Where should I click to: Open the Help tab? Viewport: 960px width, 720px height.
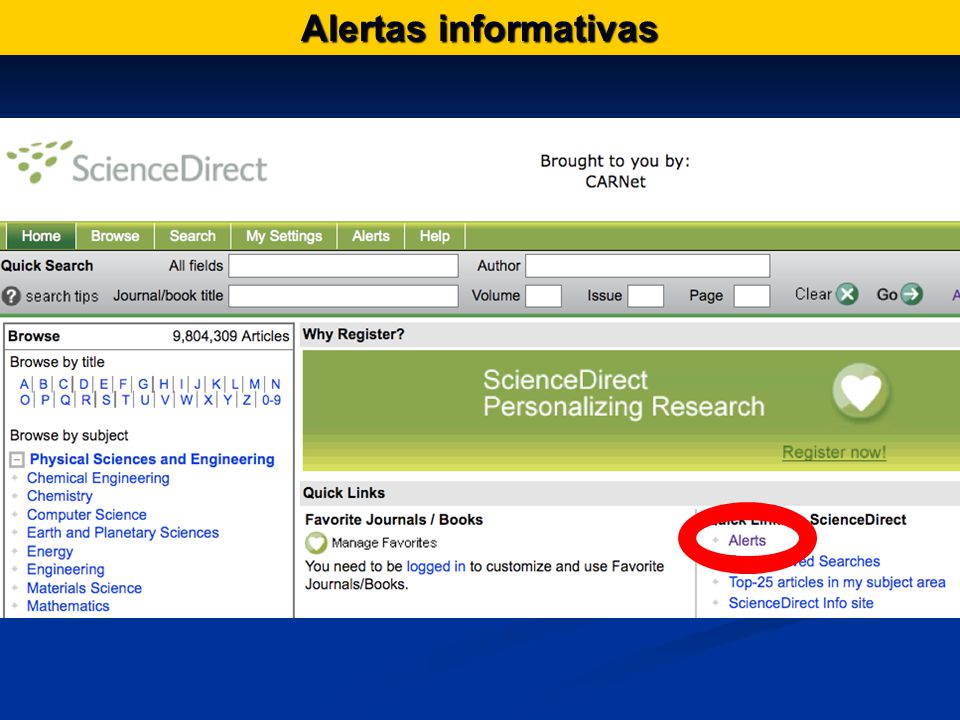[x=435, y=236]
